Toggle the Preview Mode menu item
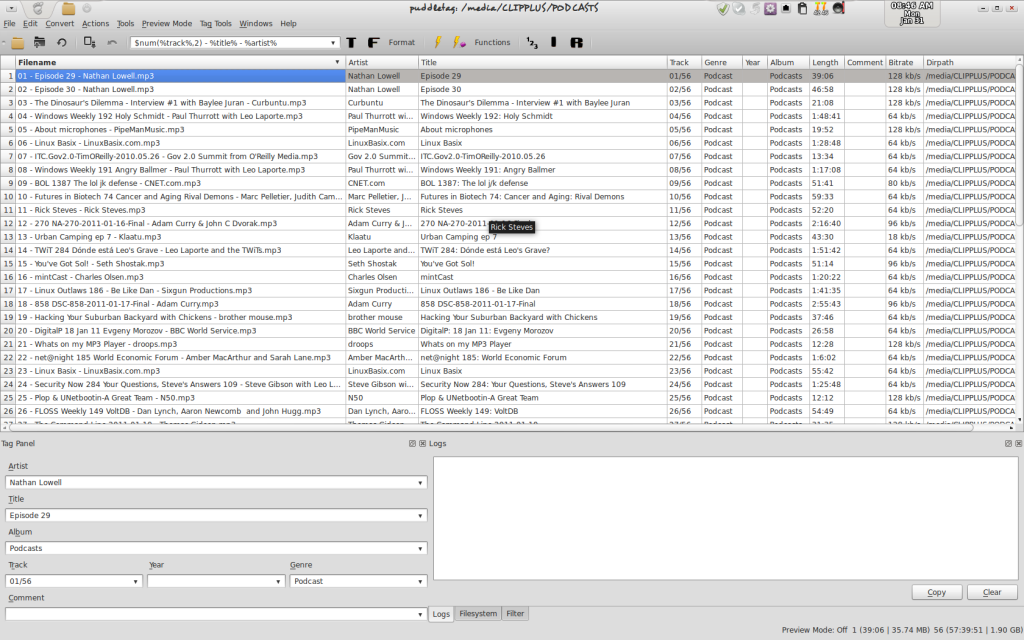 (x=166, y=23)
